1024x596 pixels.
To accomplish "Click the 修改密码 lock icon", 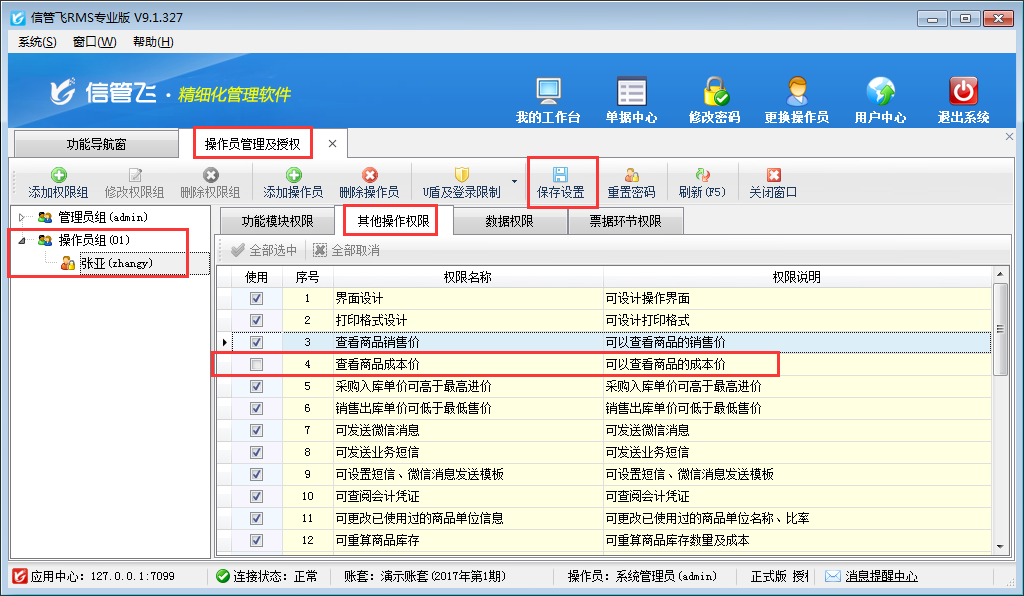I will coord(714,93).
